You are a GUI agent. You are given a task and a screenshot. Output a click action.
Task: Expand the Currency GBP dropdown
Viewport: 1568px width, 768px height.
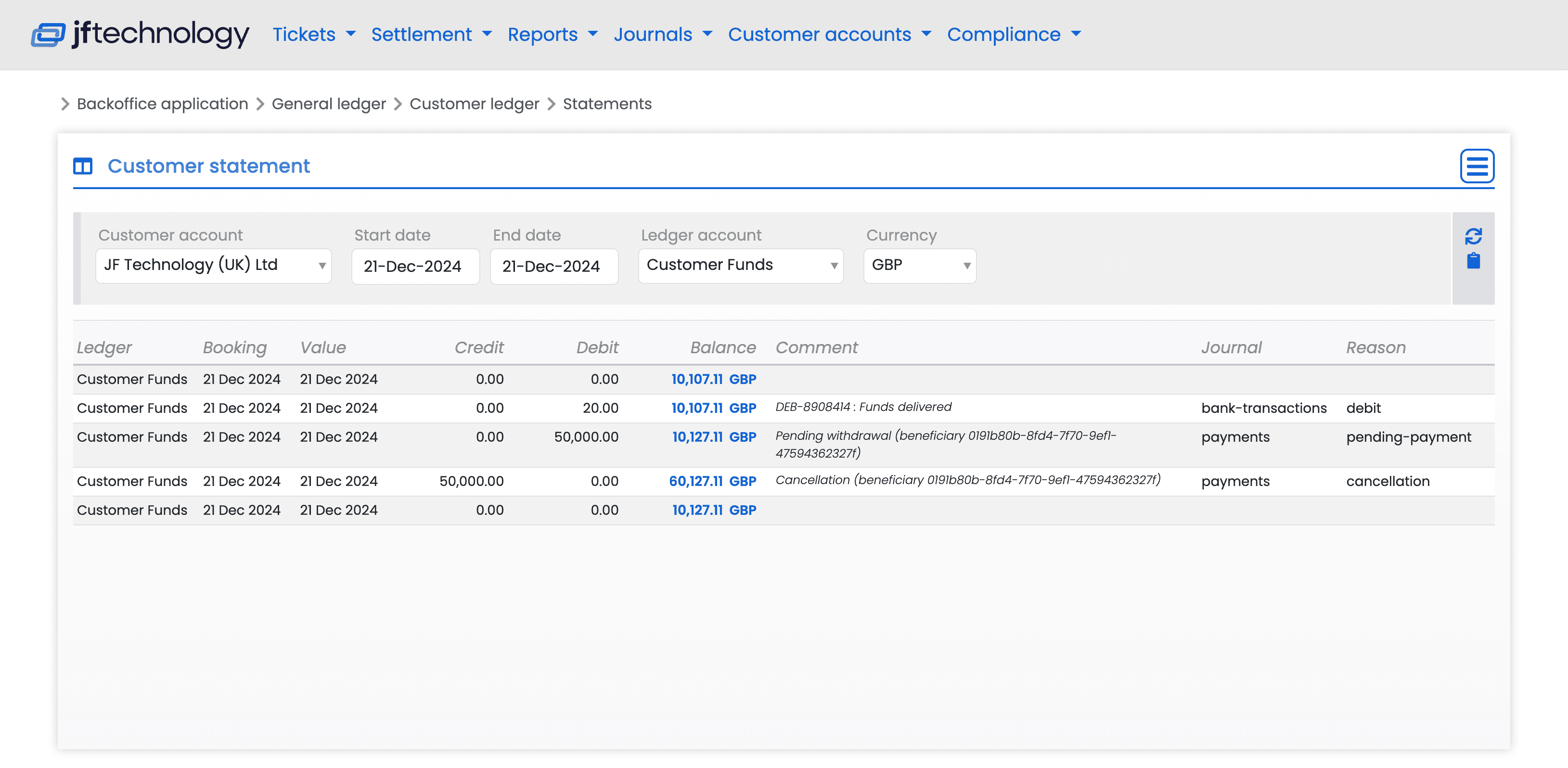click(x=920, y=265)
